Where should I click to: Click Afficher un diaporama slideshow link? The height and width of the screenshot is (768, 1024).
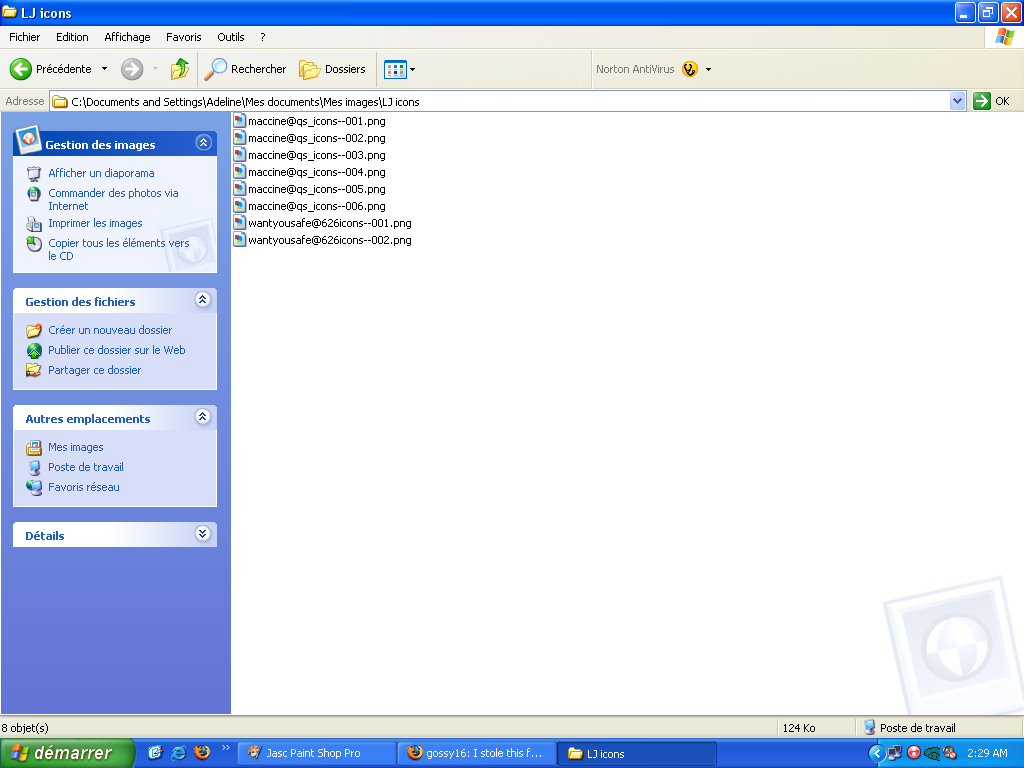point(101,173)
